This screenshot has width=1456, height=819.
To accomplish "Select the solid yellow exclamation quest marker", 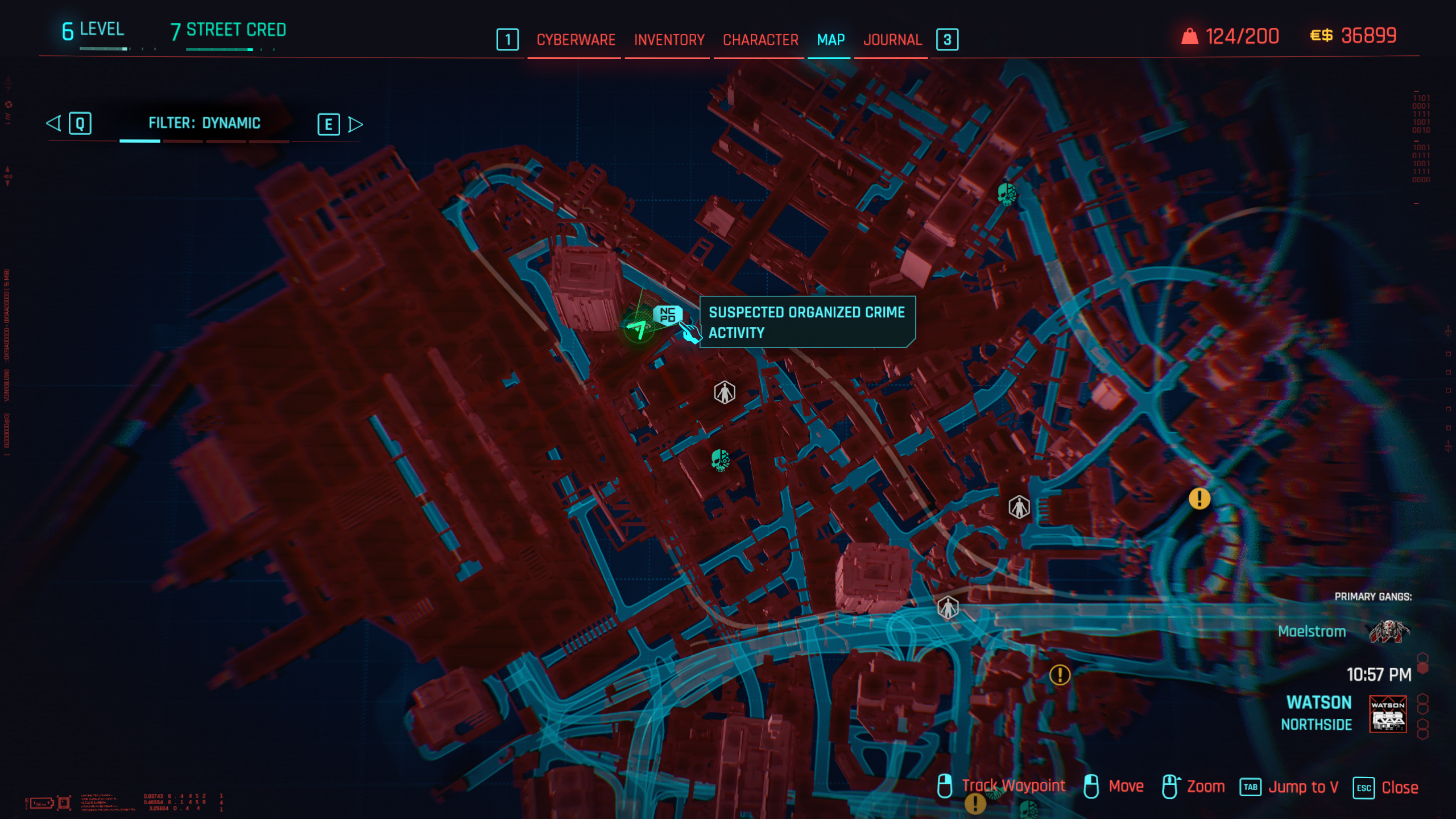I will point(1199,499).
